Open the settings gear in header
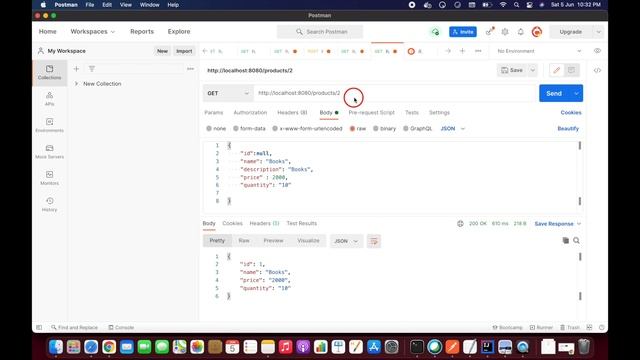This screenshot has width=640, height=360. 505,32
